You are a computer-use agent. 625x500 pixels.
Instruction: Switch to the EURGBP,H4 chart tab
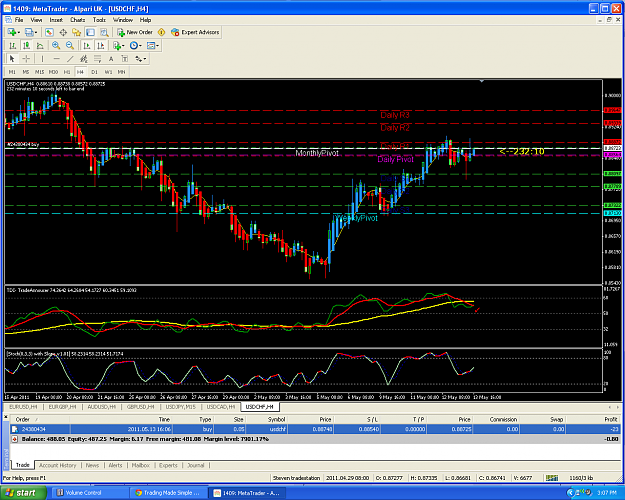pos(62,407)
